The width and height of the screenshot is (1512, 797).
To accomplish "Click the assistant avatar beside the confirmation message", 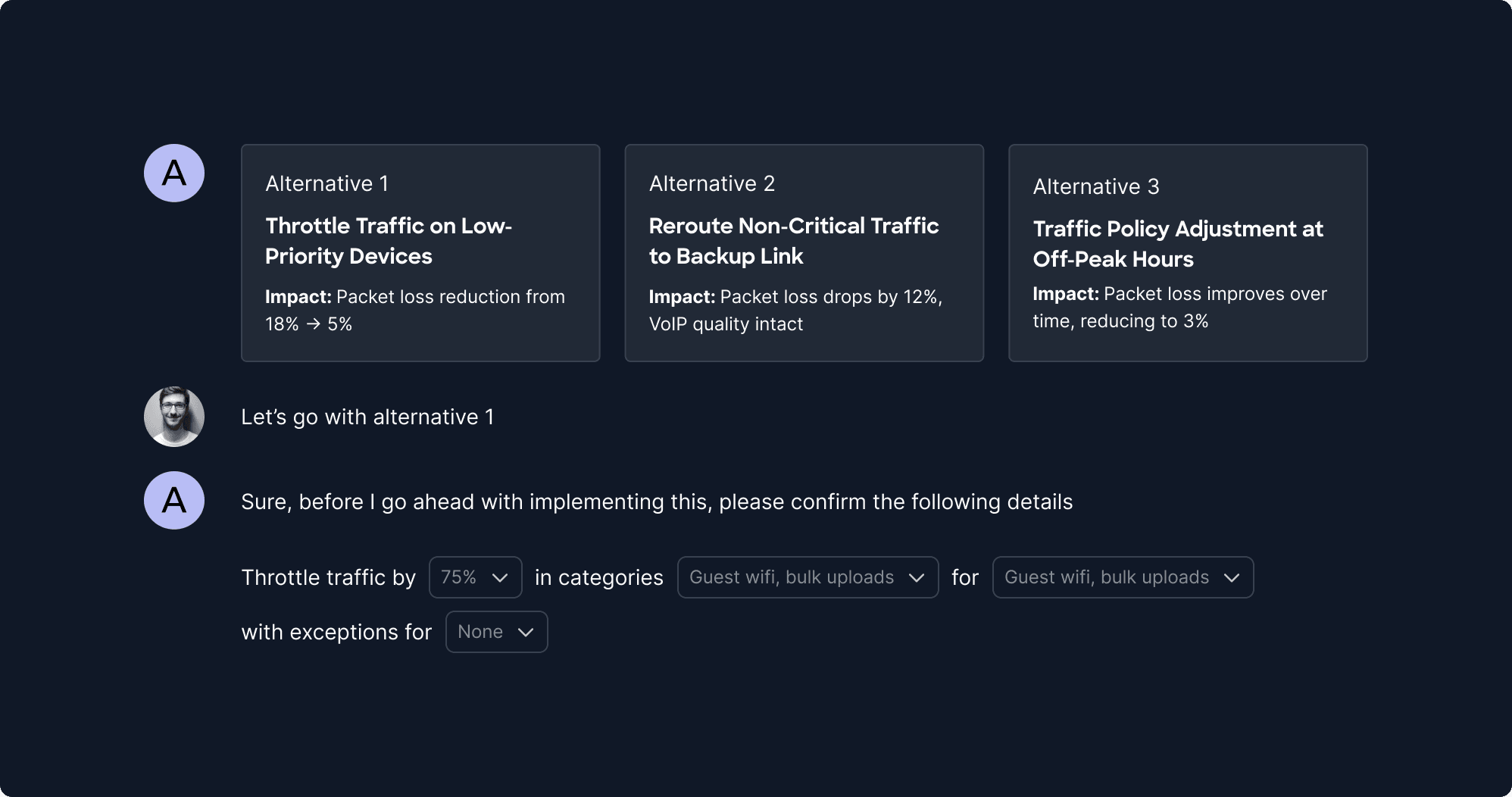I will (x=173, y=500).
